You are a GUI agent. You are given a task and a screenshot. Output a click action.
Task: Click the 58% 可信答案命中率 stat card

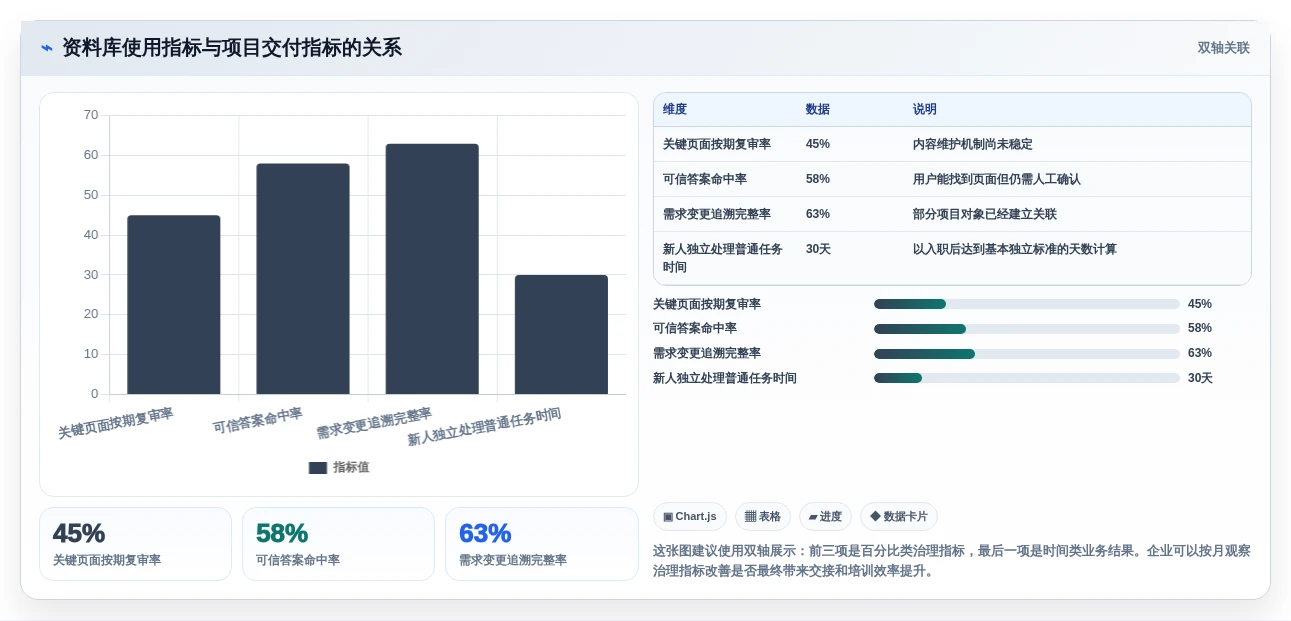coord(338,544)
